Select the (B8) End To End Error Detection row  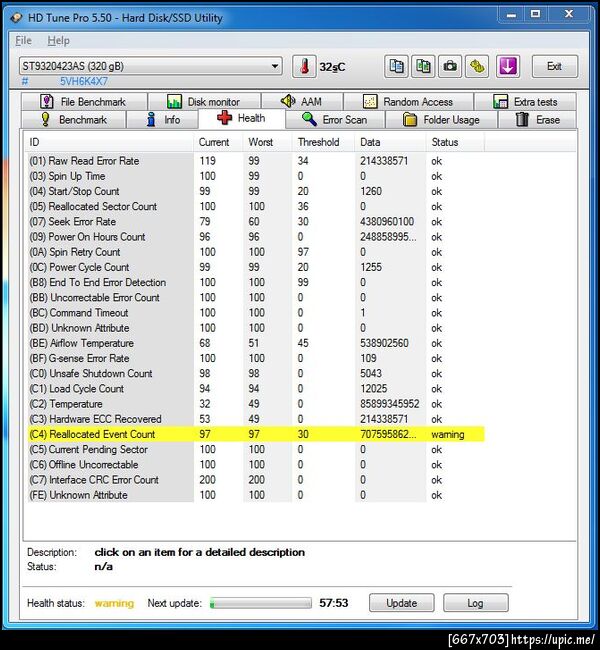(256, 282)
